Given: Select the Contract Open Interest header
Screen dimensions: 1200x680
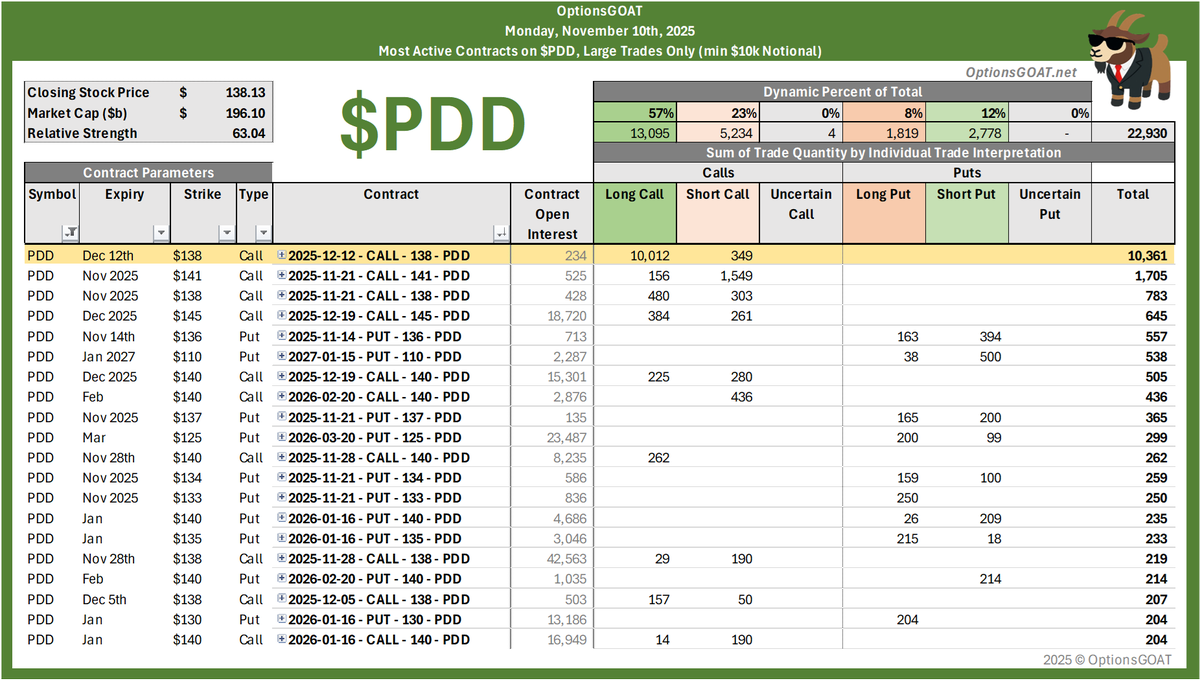Looking at the screenshot, I should click(x=552, y=214).
